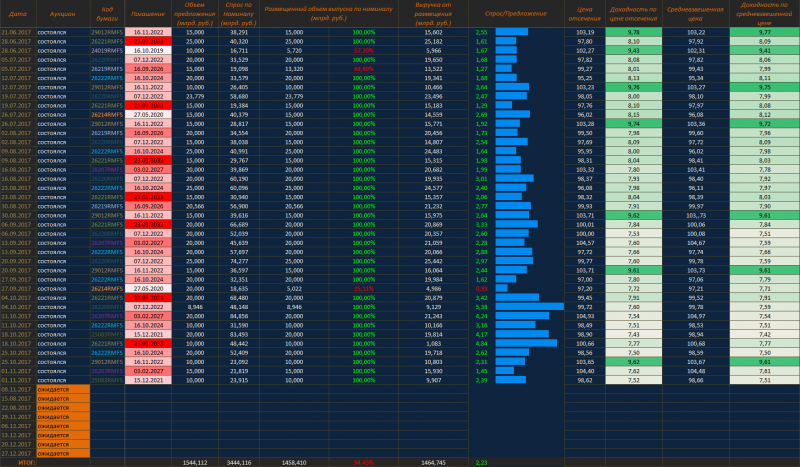
Task: Click the Цена отсечения header
Action: pos(586,14)
